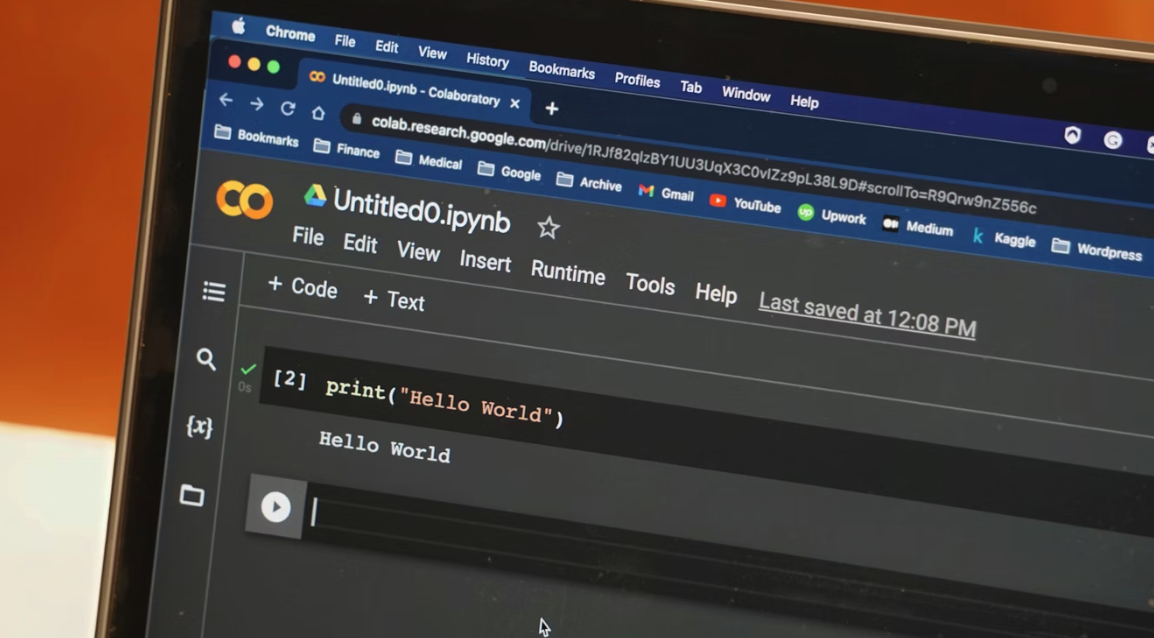Viewport: 1154px width, 638px height.
Task: Go back to previous page
Action: (226, 99)
